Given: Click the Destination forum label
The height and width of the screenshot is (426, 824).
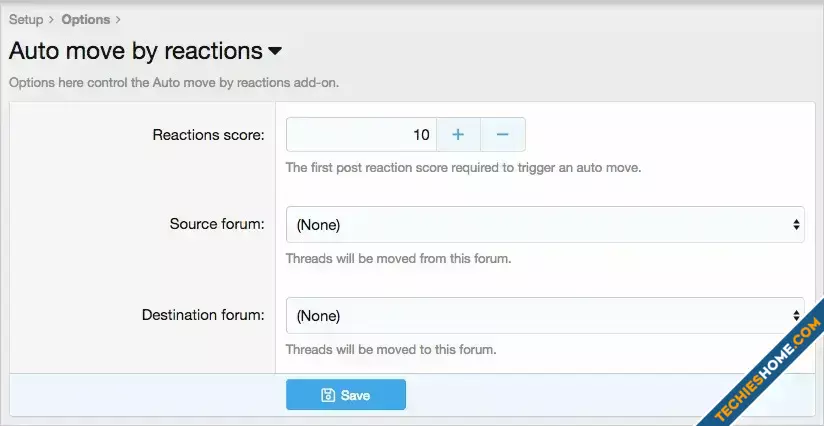Looking at the screenshot, I should [203, 314].
